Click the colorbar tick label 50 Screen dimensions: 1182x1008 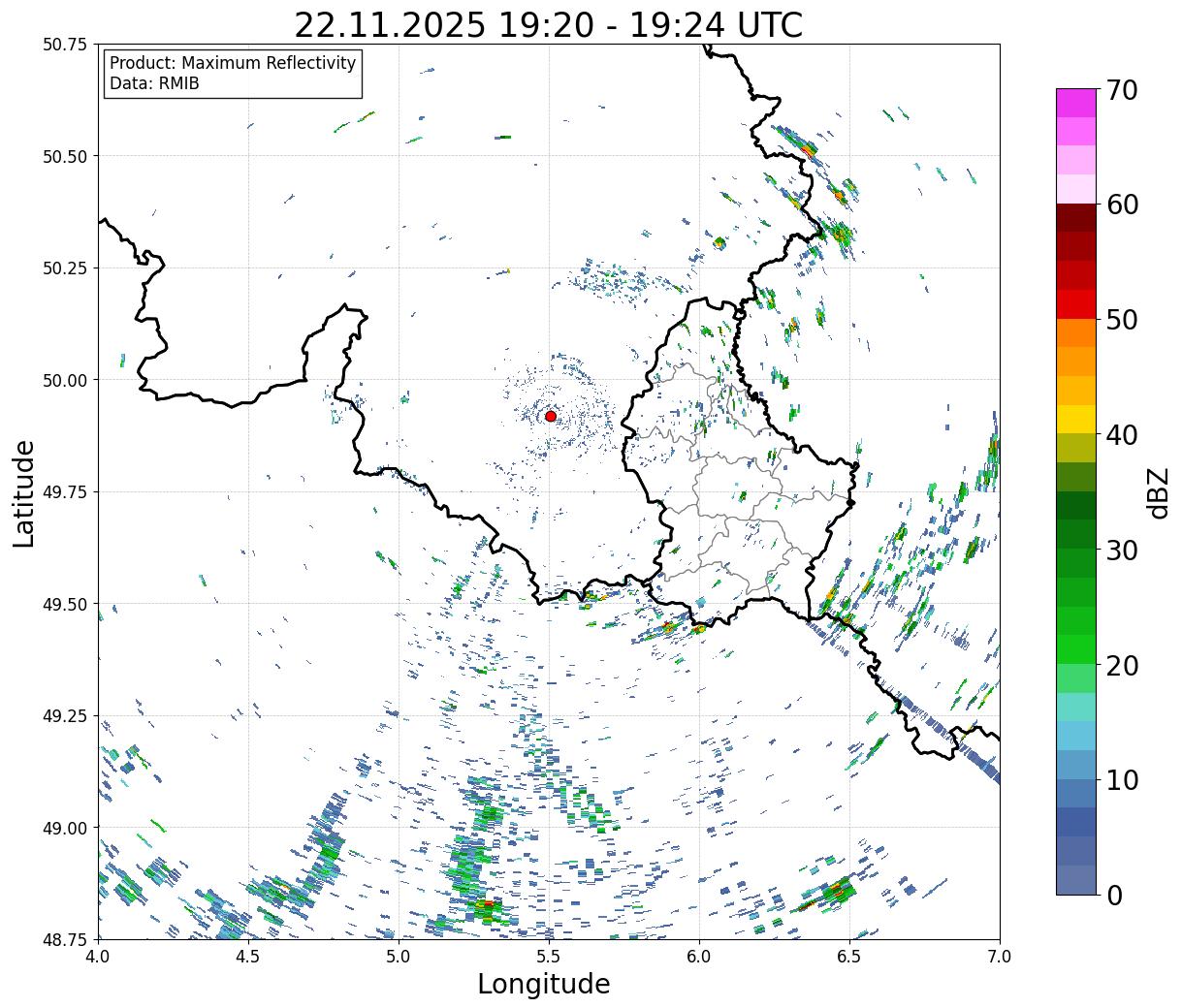pyautogui.click(x=1122, y=320)
